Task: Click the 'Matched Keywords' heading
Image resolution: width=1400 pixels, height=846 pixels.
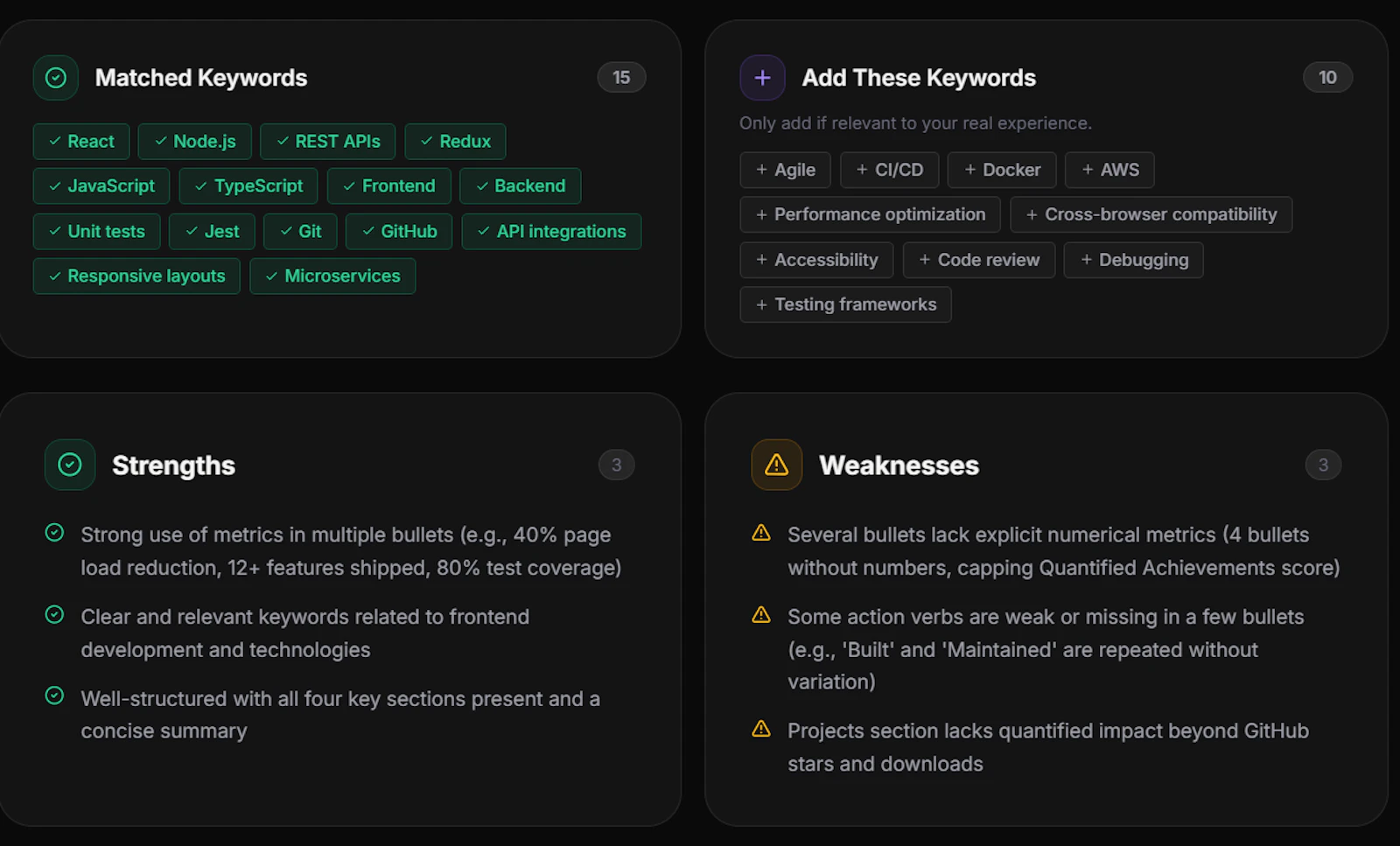Action: coord(201,78)
